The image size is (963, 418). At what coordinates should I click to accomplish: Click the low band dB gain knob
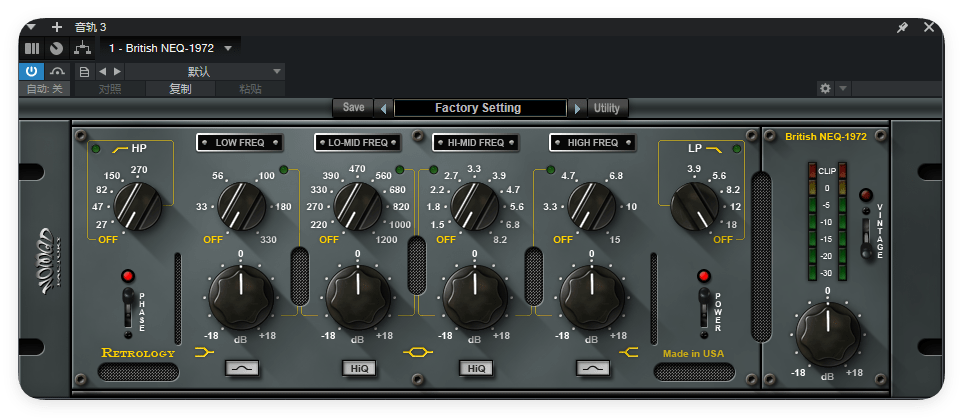(241, 298)
